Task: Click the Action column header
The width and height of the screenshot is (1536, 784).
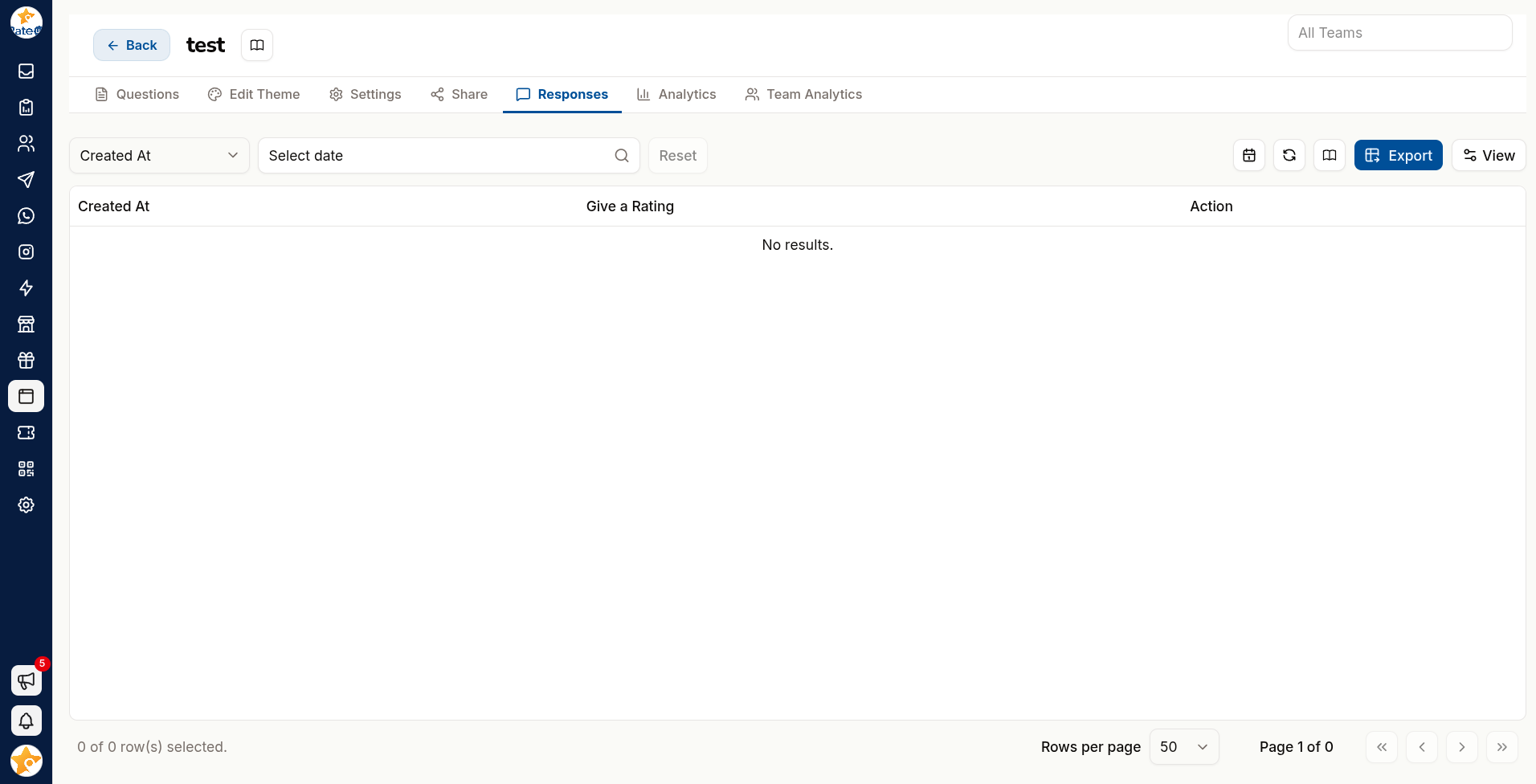Action: coord(1211,206)
